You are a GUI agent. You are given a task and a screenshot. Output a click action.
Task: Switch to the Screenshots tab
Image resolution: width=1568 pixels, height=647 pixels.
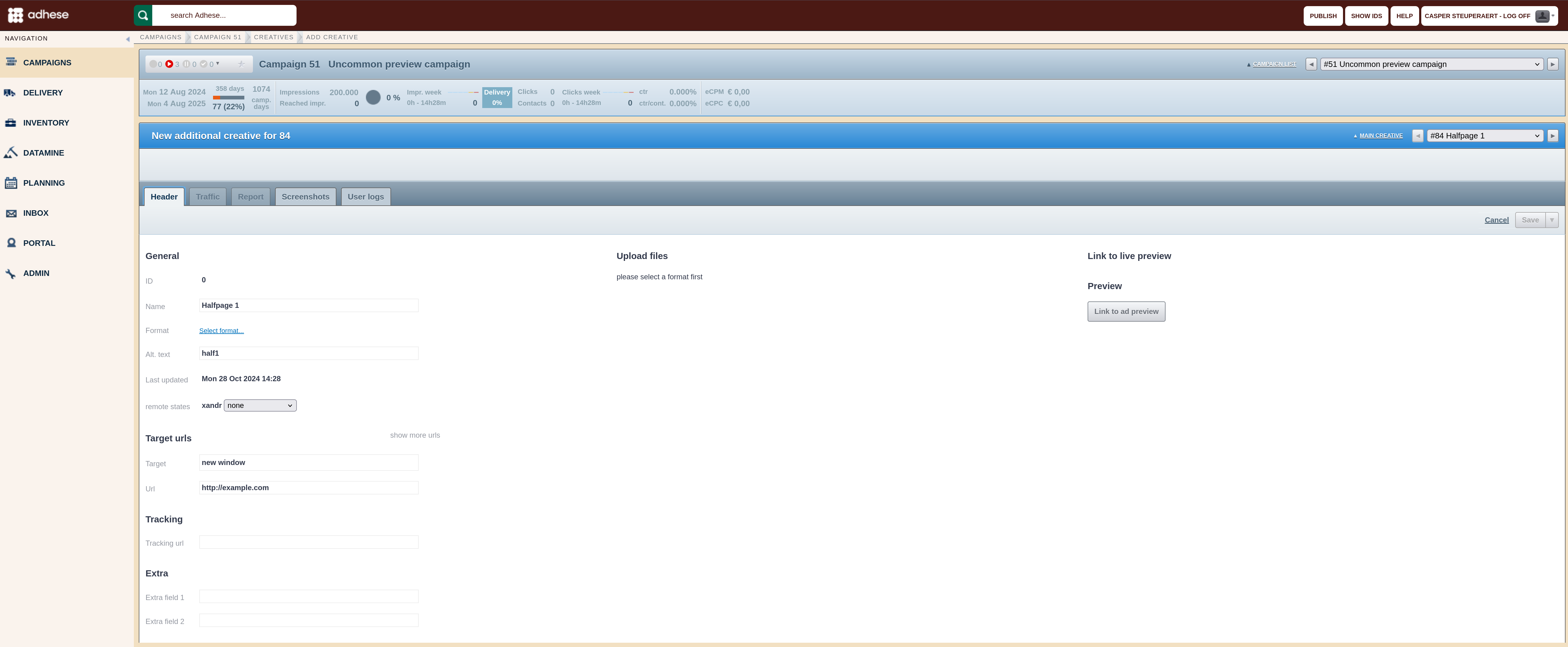coord(305,197)
